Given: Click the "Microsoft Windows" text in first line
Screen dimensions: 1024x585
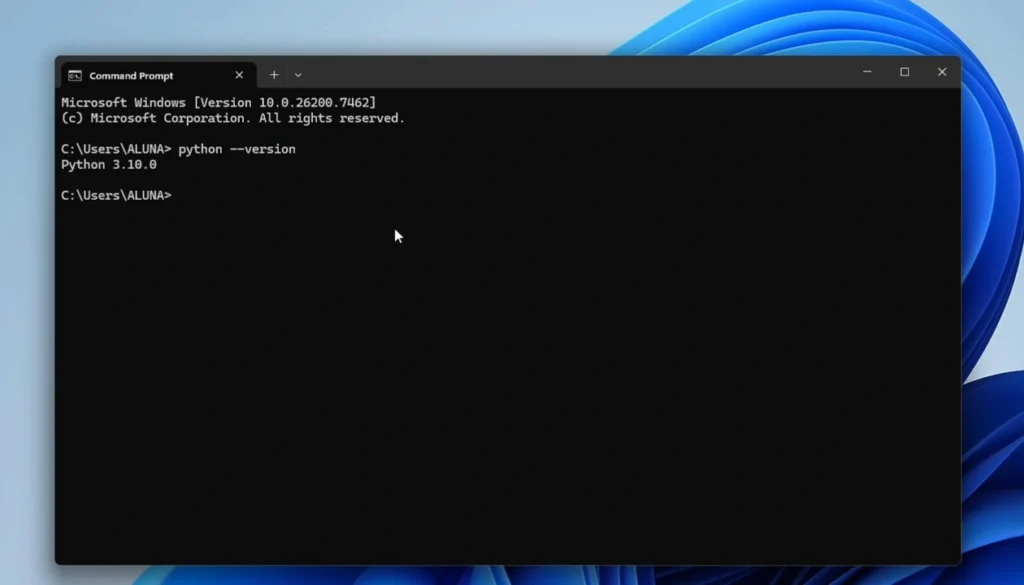Looking at the screenshot, I should [x=123, y=102].
